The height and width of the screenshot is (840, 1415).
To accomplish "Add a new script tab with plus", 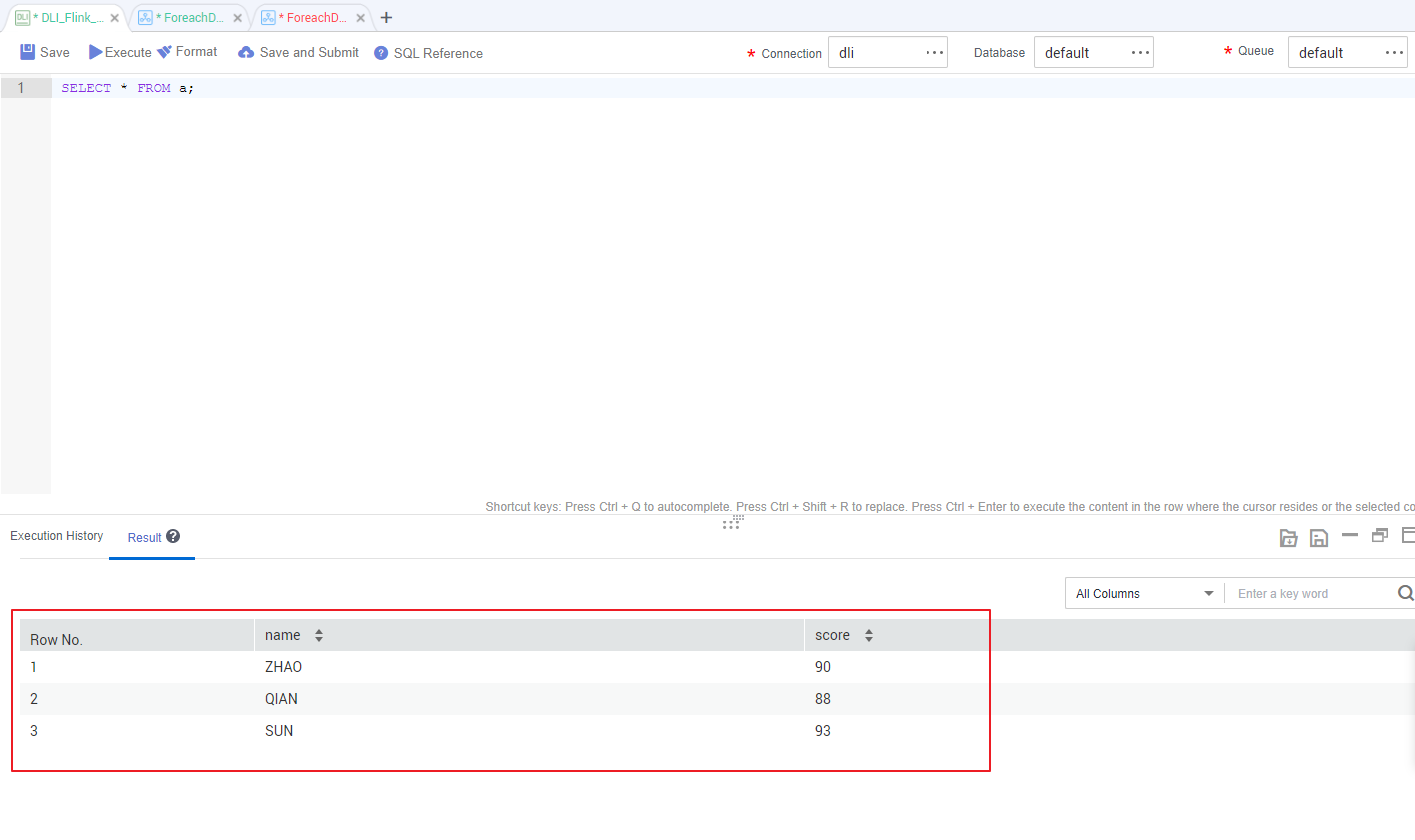I will coord(387,17).
